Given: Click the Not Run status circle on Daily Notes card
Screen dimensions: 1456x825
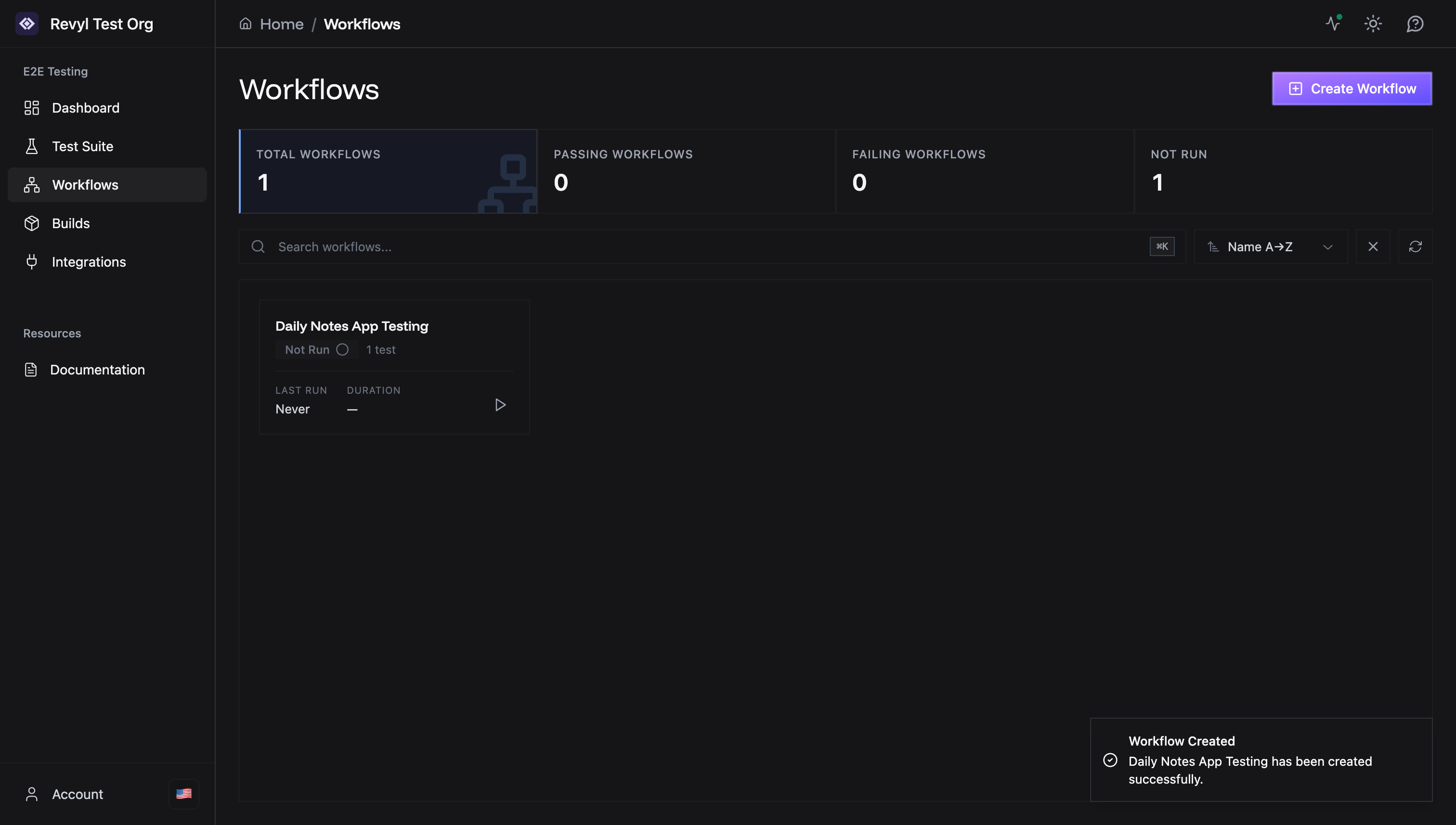Looking at the screenshot, I should coord(342,349).
